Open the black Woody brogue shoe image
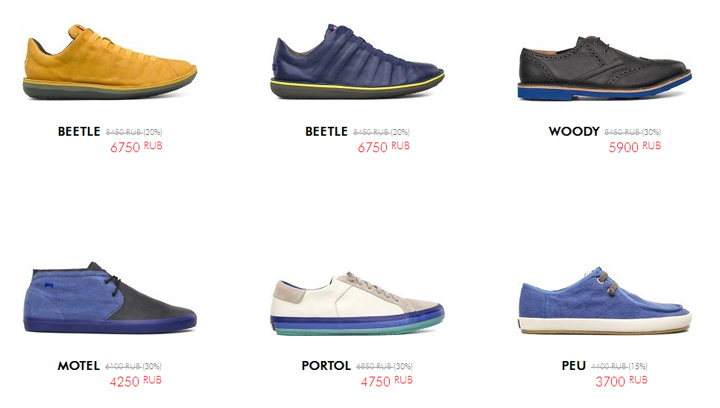 point(605,68)
